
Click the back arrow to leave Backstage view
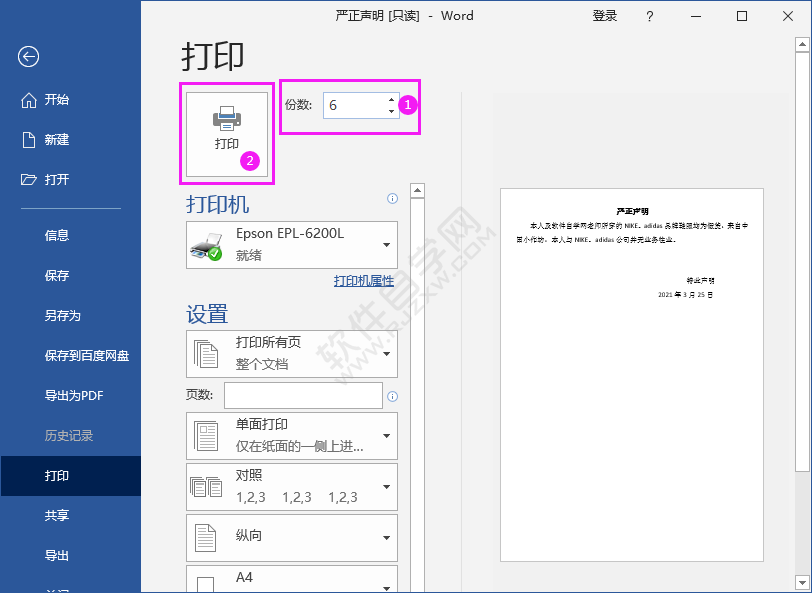(x=27, y=57)
